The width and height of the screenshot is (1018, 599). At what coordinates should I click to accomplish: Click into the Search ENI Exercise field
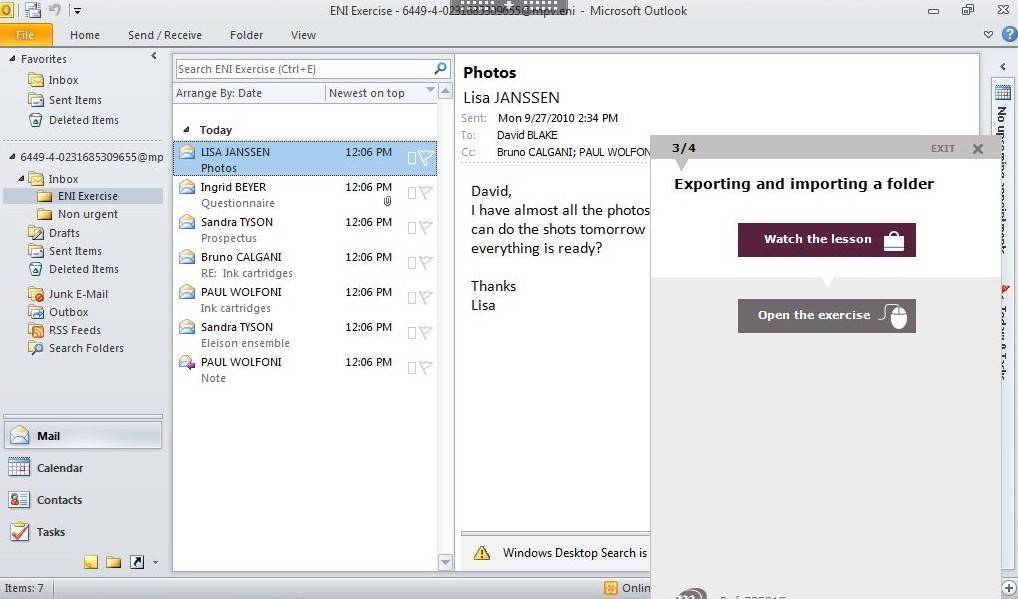pos(300,69)
